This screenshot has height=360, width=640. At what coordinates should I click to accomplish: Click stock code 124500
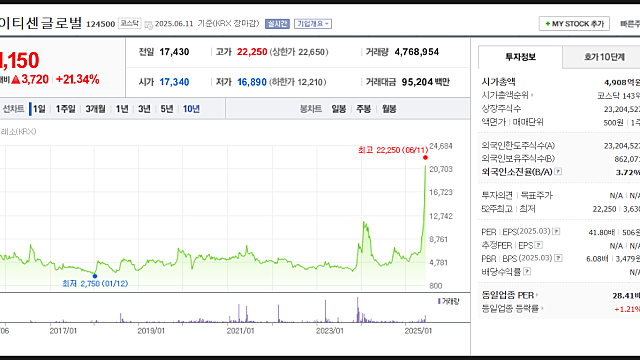[x=100, y=24]
